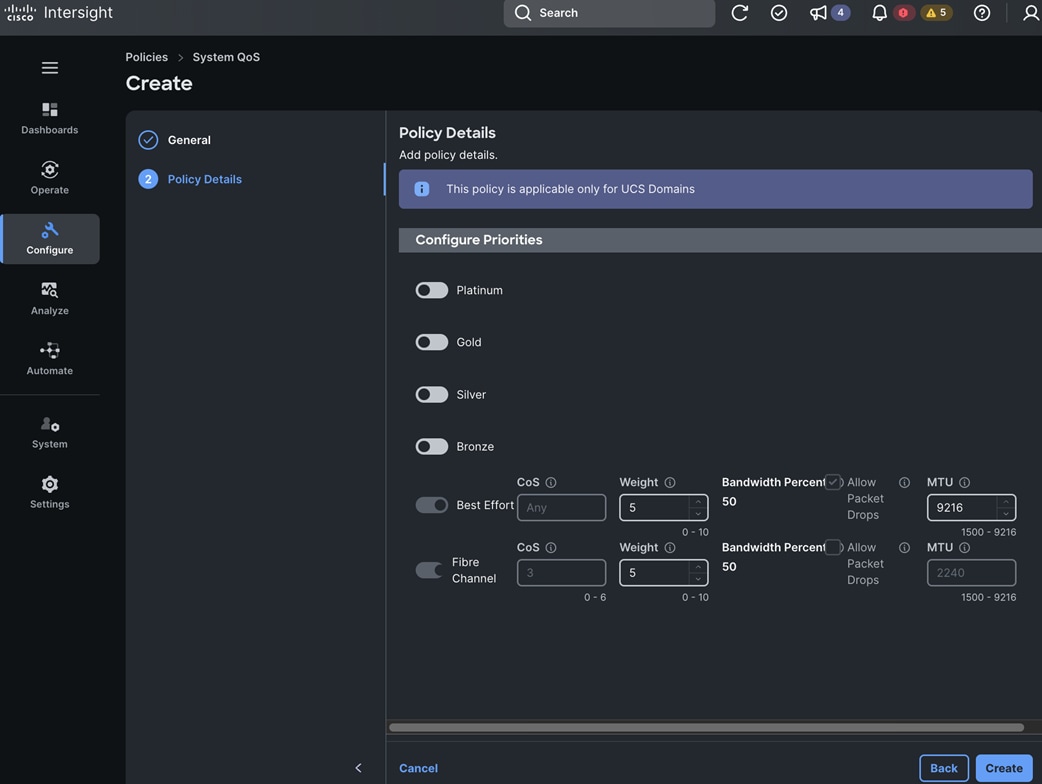Click the Fibre Channel MTU field showing 2240
This screenshot has width=1042, height=784.
click(972, 573)
